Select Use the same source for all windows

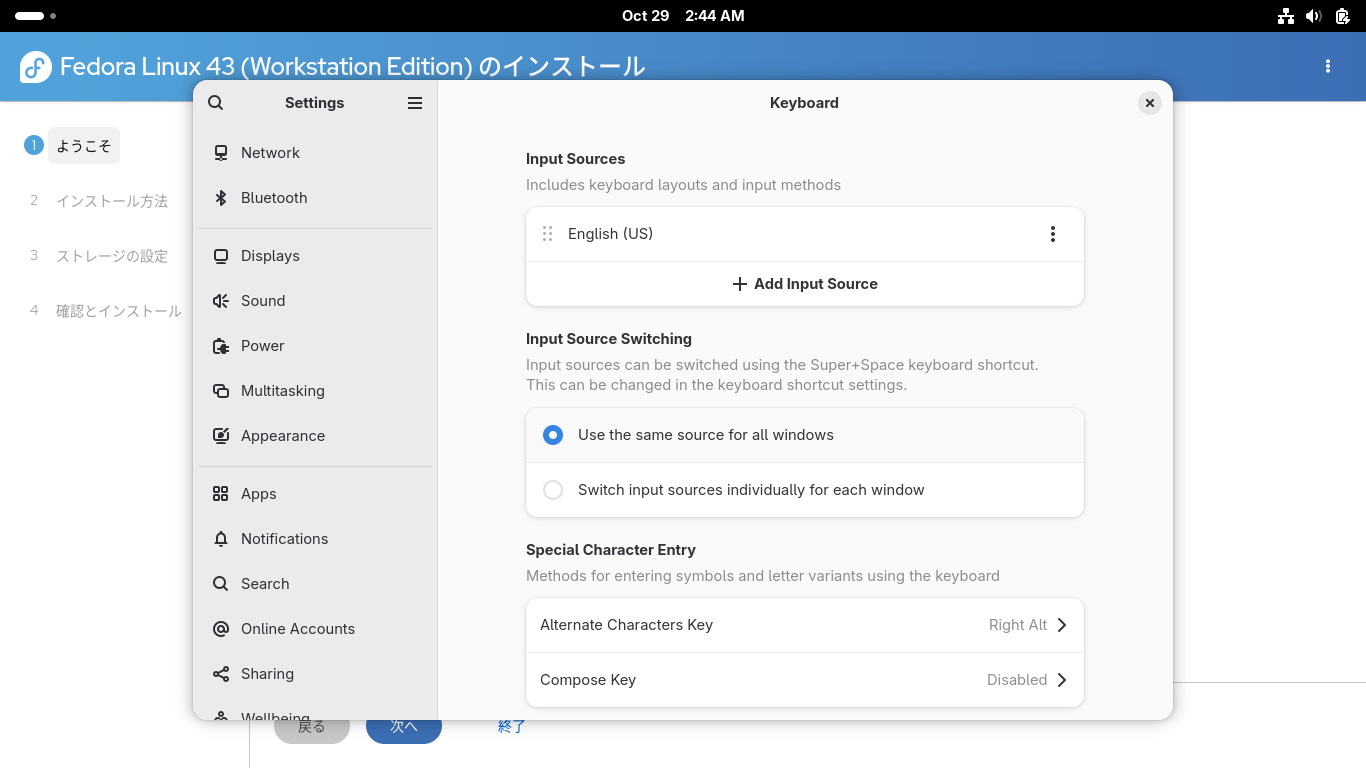coord(553,435)
